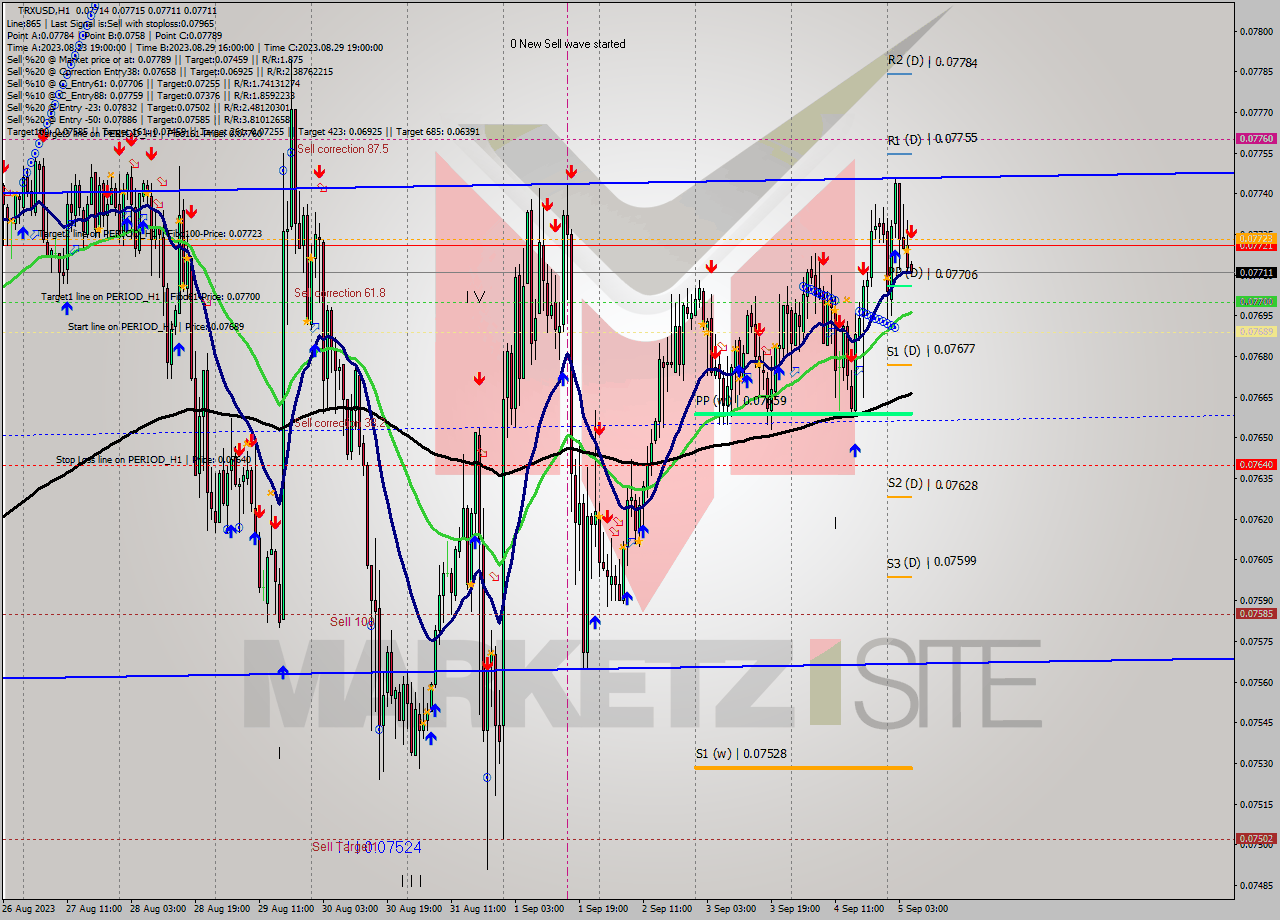Click the '4 Sep 11:00' time label
The width and height of the screenshot is (1280, 920).
coord(859,909)
